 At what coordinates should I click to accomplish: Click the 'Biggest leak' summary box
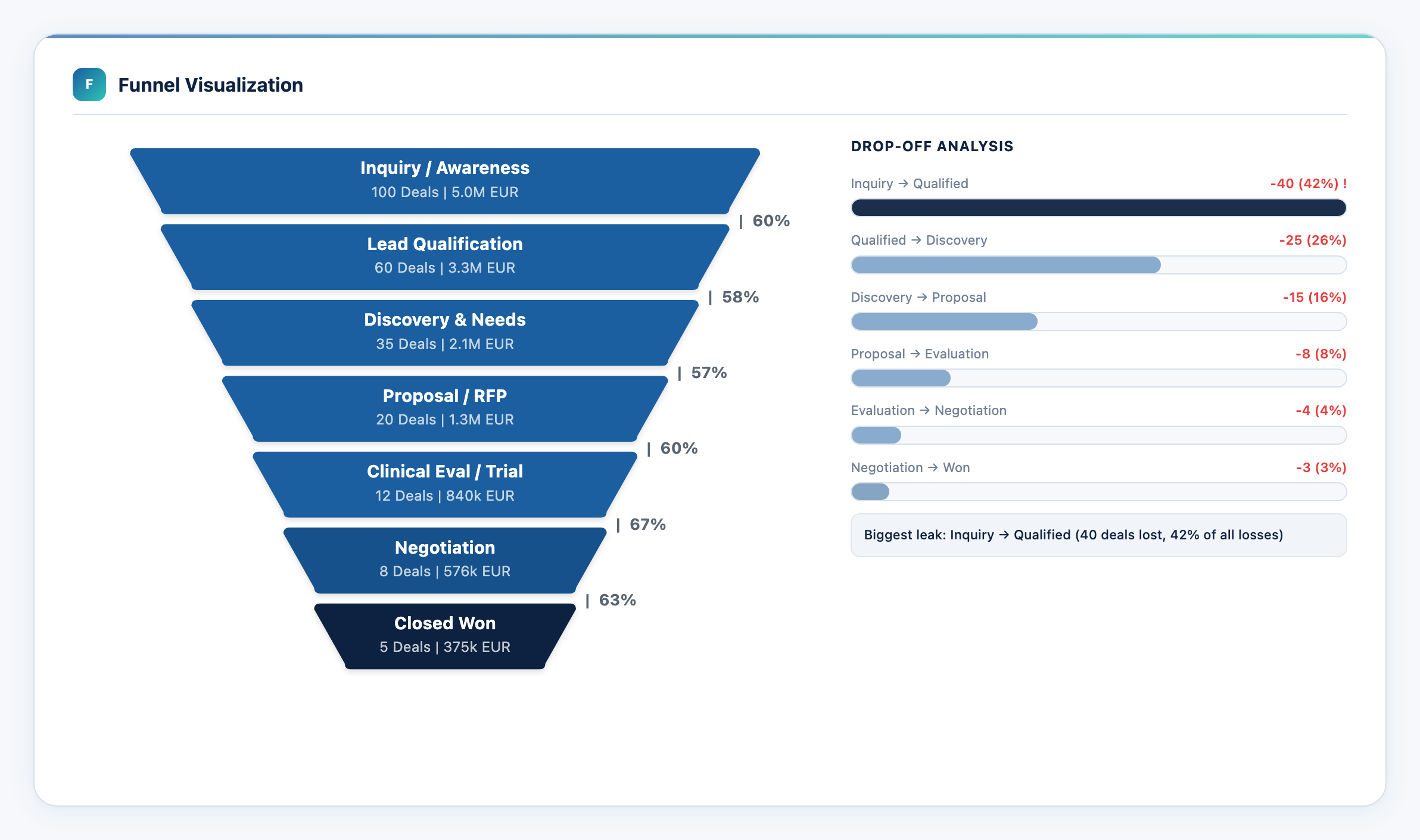pos(1098,535)
